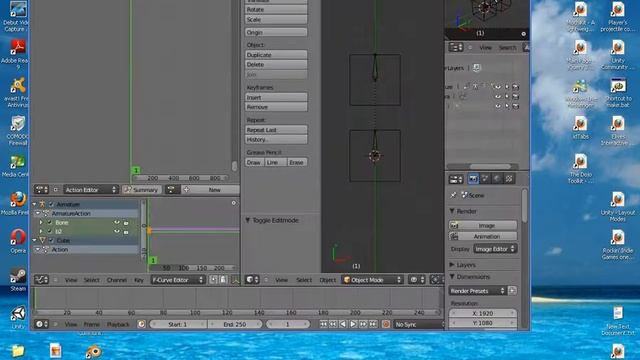Open the F-Curve editor type selector icon

pos(41,280)
